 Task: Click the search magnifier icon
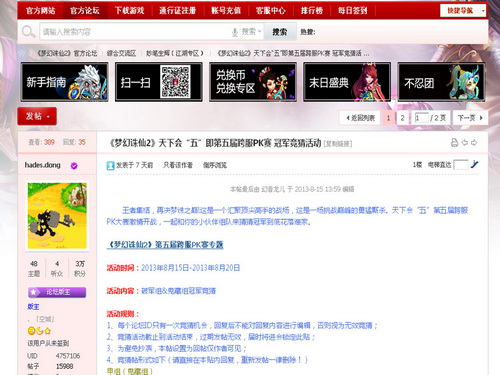point(28,32)
